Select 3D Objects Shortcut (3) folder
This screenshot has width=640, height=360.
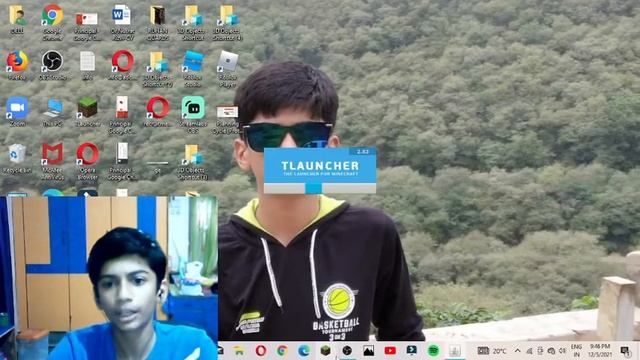193,161
